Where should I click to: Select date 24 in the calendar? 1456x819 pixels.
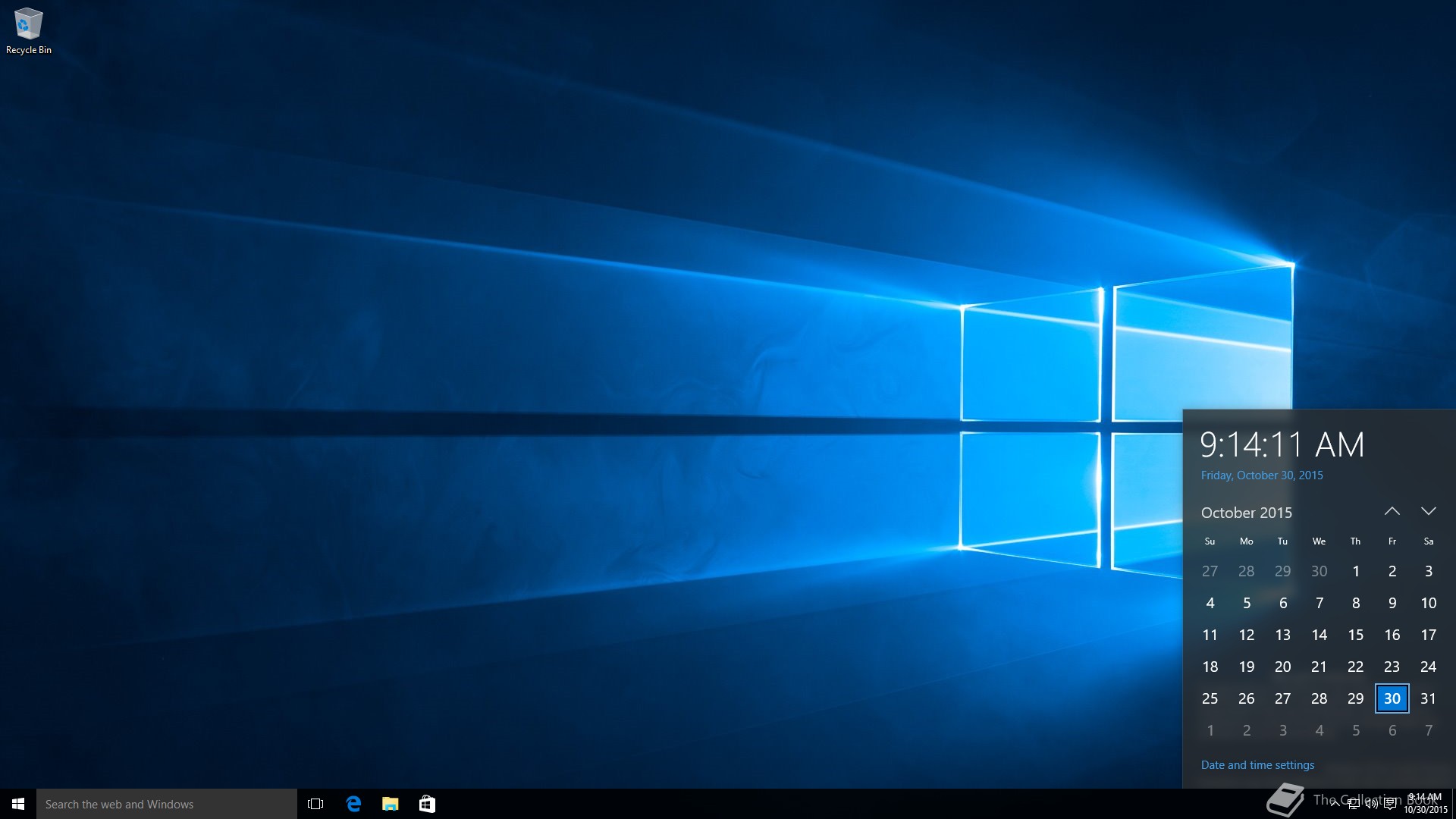[x=1429, y=667]
